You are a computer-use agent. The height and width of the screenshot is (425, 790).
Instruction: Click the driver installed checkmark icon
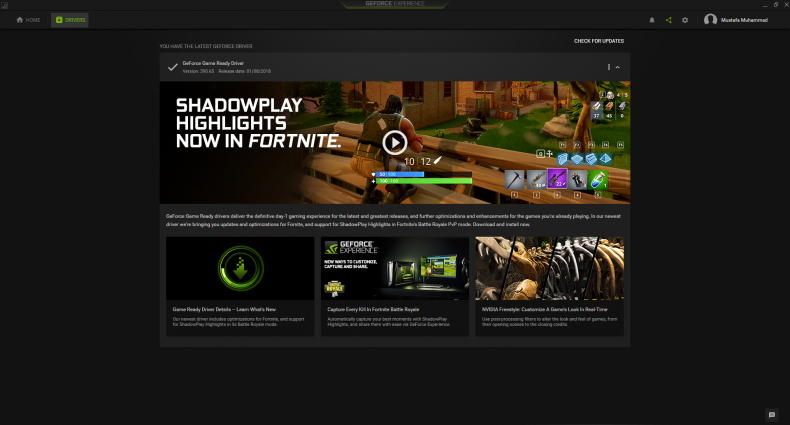[173, 67]
